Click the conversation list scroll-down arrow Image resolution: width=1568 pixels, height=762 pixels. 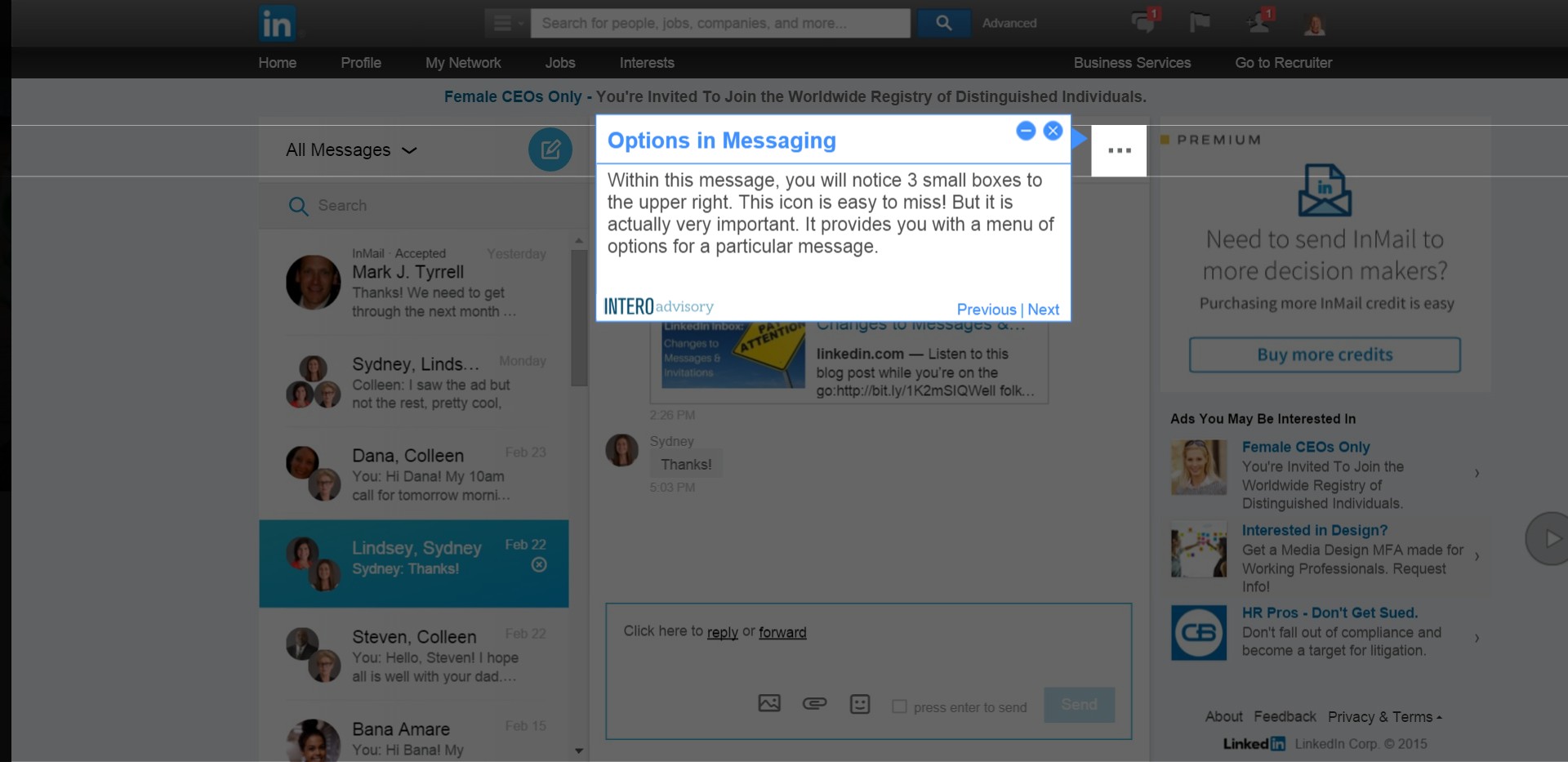(x=579, y=751)
